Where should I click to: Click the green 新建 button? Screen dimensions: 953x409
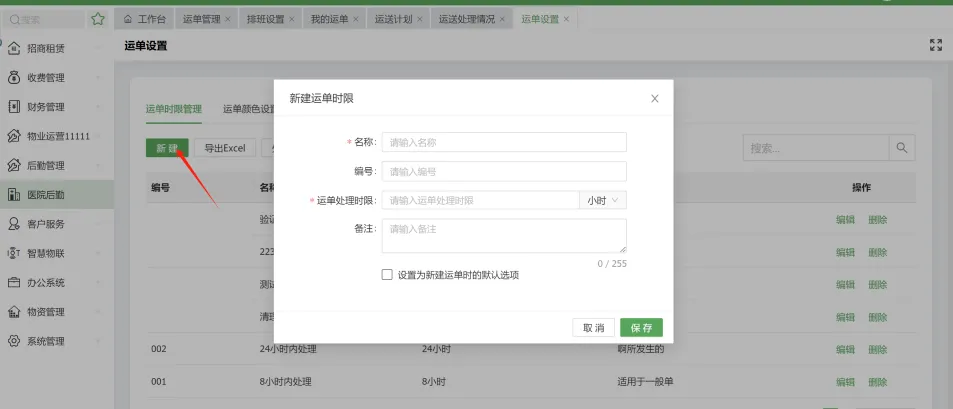pos(167,148)
